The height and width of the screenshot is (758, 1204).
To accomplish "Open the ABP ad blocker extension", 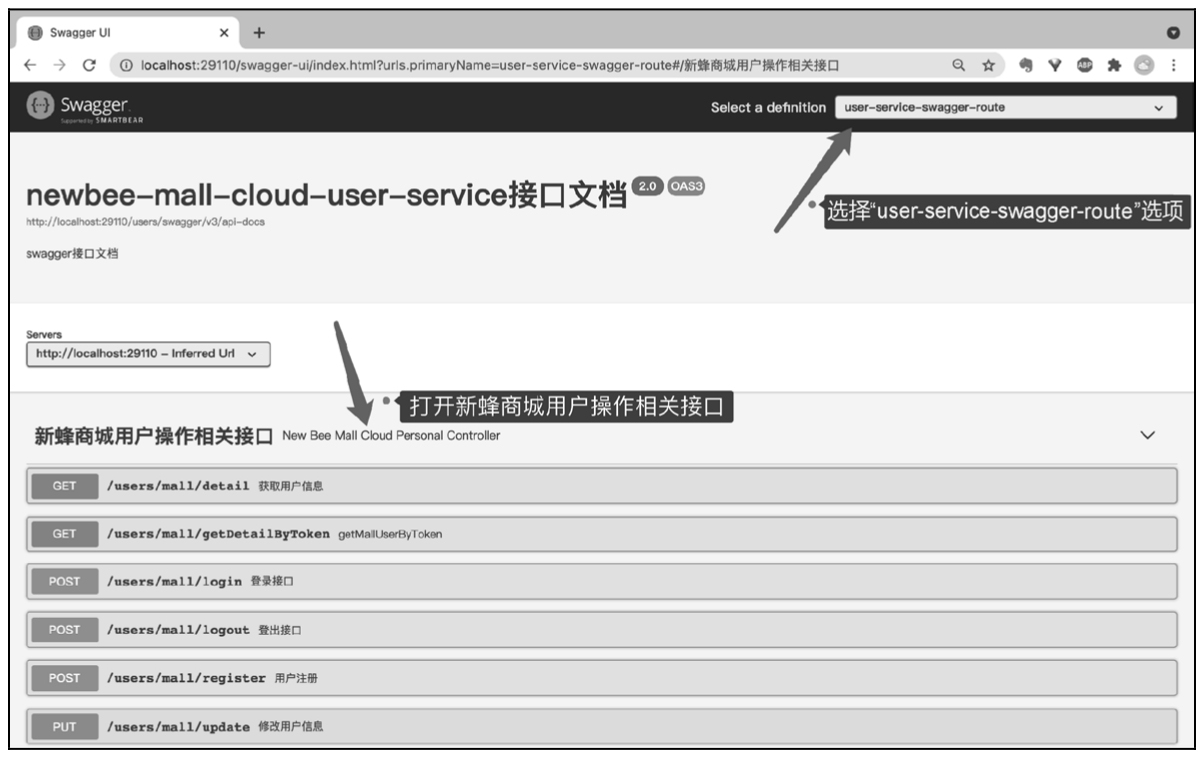I will 1084,66.
